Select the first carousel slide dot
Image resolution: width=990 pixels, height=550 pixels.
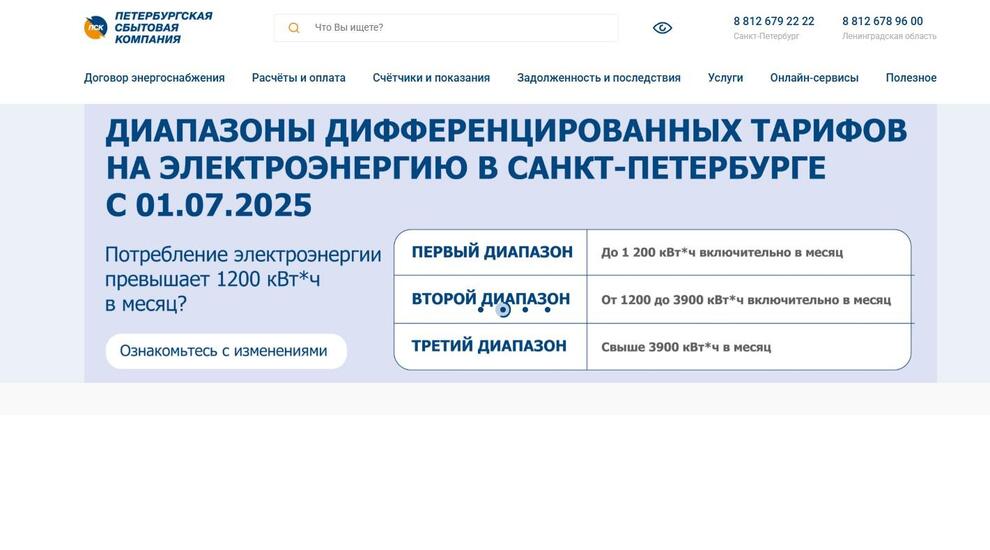point(480,309)
